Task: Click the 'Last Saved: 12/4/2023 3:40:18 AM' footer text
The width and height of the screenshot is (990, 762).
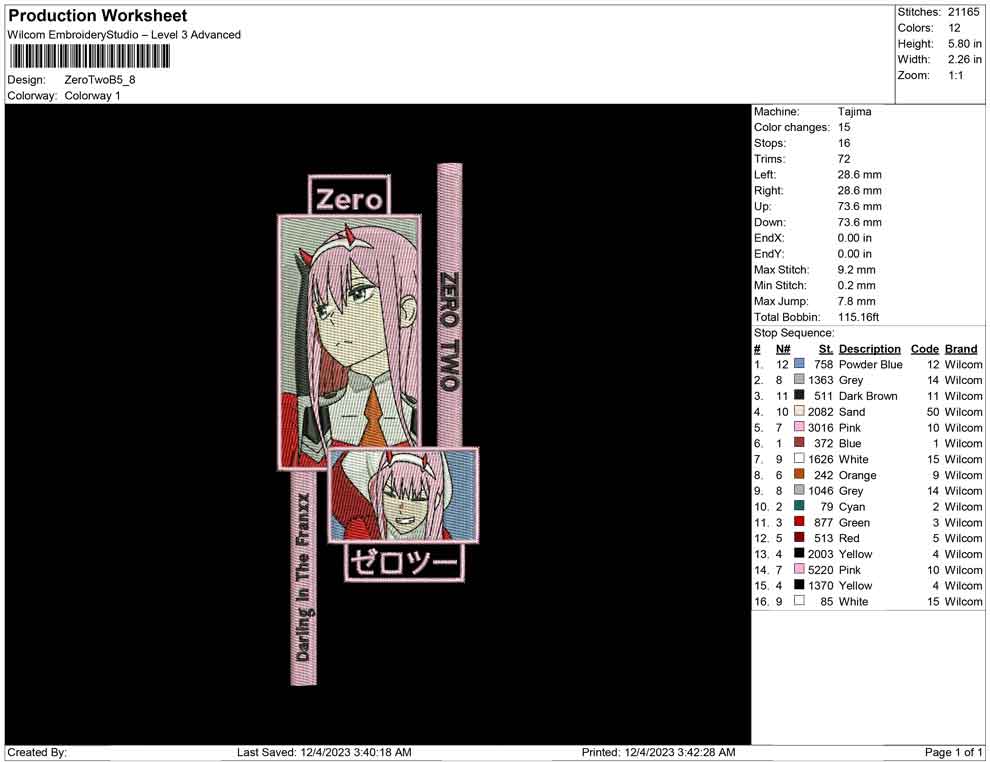Action: tap(324, 752)
